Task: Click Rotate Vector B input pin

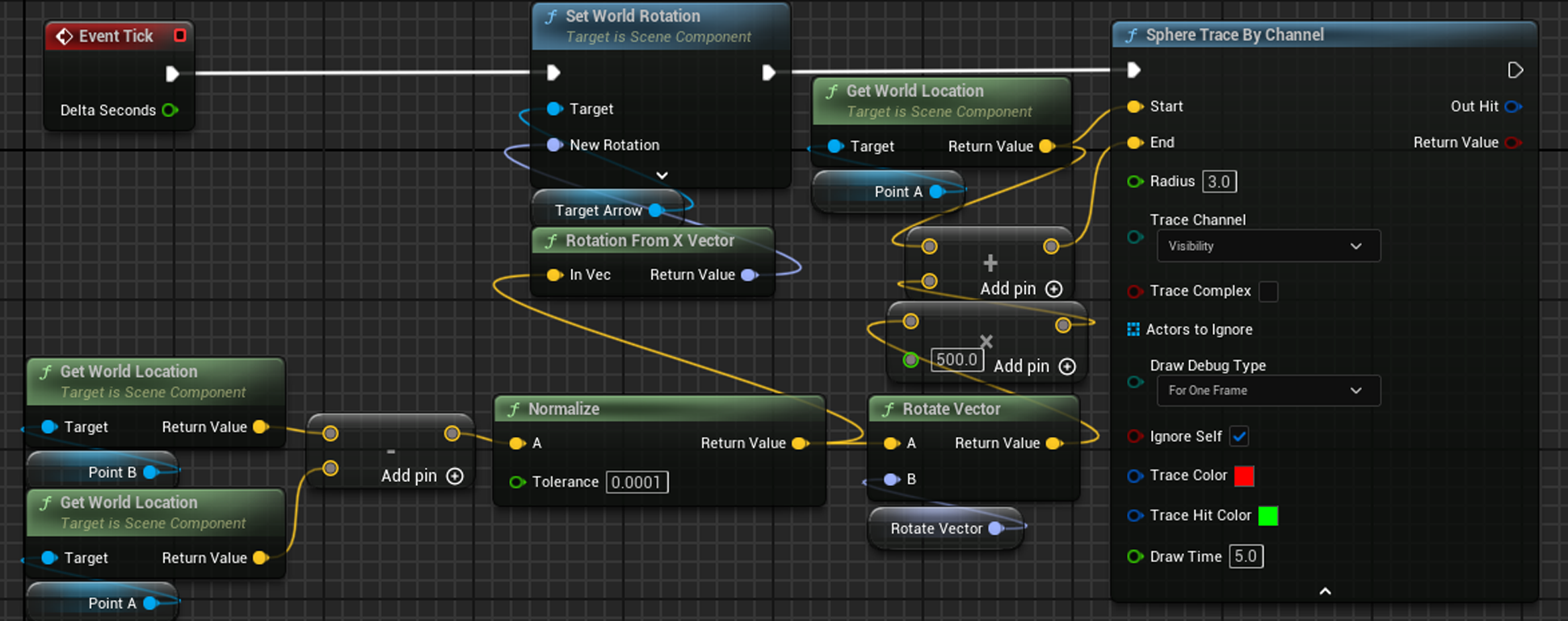Action: click(892, 479)
